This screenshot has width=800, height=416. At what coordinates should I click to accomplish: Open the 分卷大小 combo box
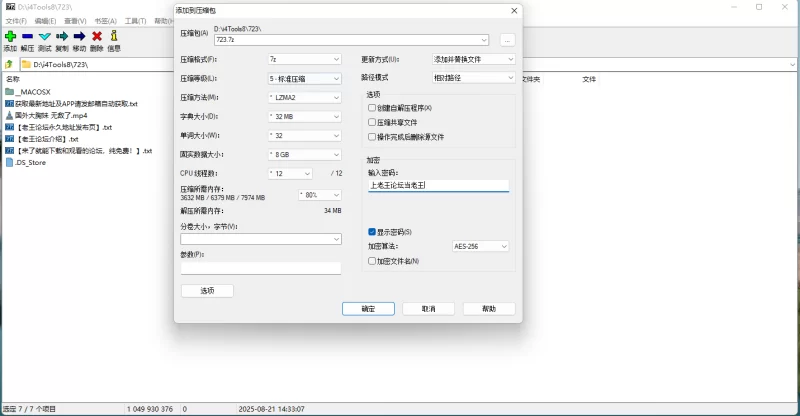tap(261, 239)
